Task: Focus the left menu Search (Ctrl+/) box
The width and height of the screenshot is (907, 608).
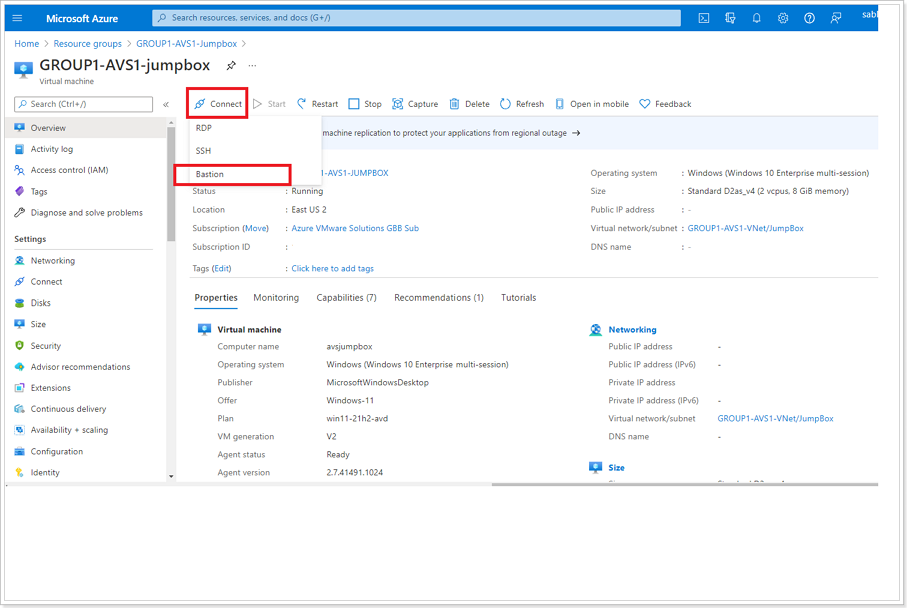Action: 83,104
